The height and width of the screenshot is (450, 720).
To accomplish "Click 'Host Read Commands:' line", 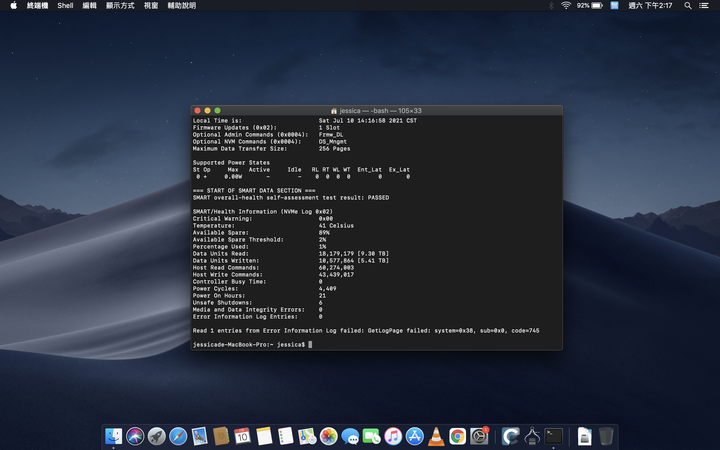I will pos(273,267).
